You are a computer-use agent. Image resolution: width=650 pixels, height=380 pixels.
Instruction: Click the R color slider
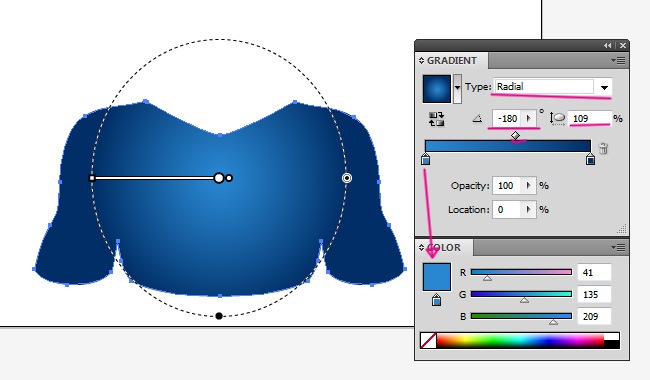[x=521, y=272]
